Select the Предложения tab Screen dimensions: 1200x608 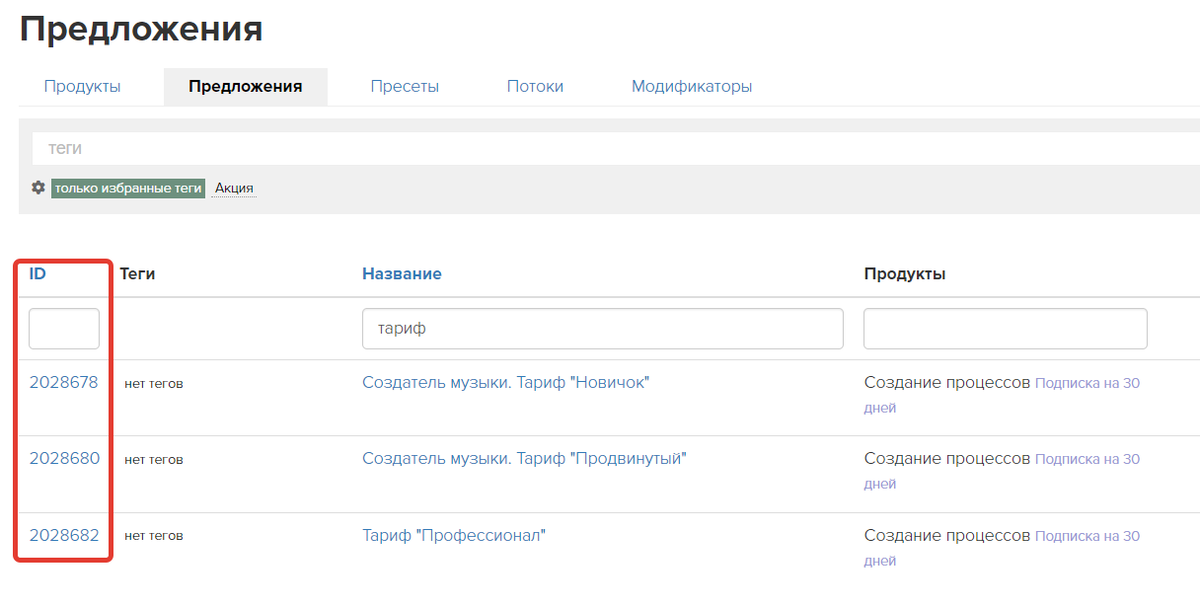point(245,86)
